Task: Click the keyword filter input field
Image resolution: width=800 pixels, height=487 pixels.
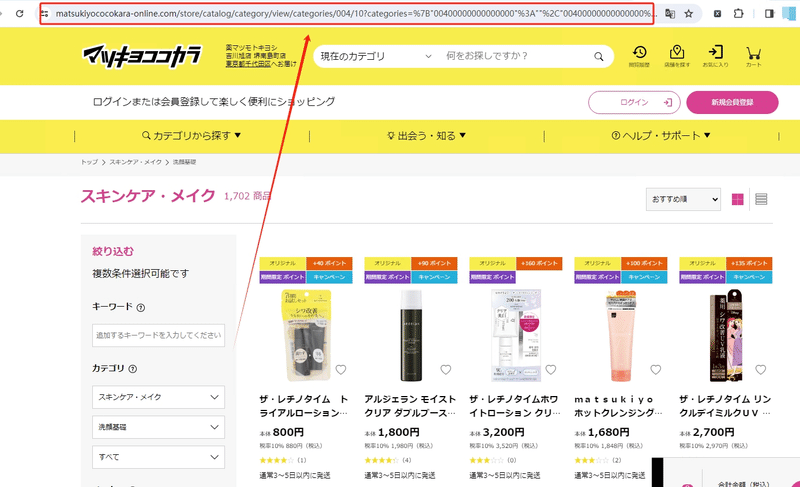Action: point(158,336)
